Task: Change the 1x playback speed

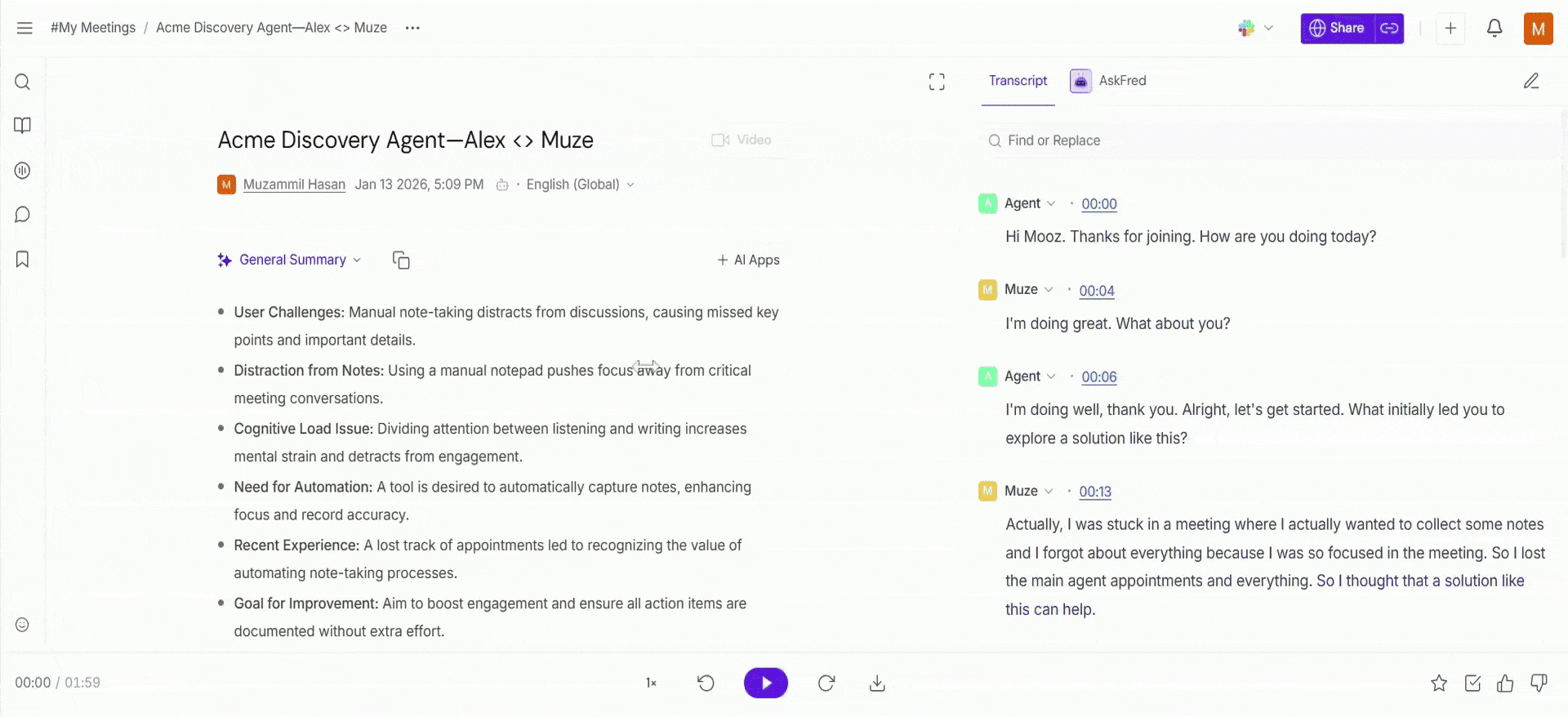Action: click(651, 684)
